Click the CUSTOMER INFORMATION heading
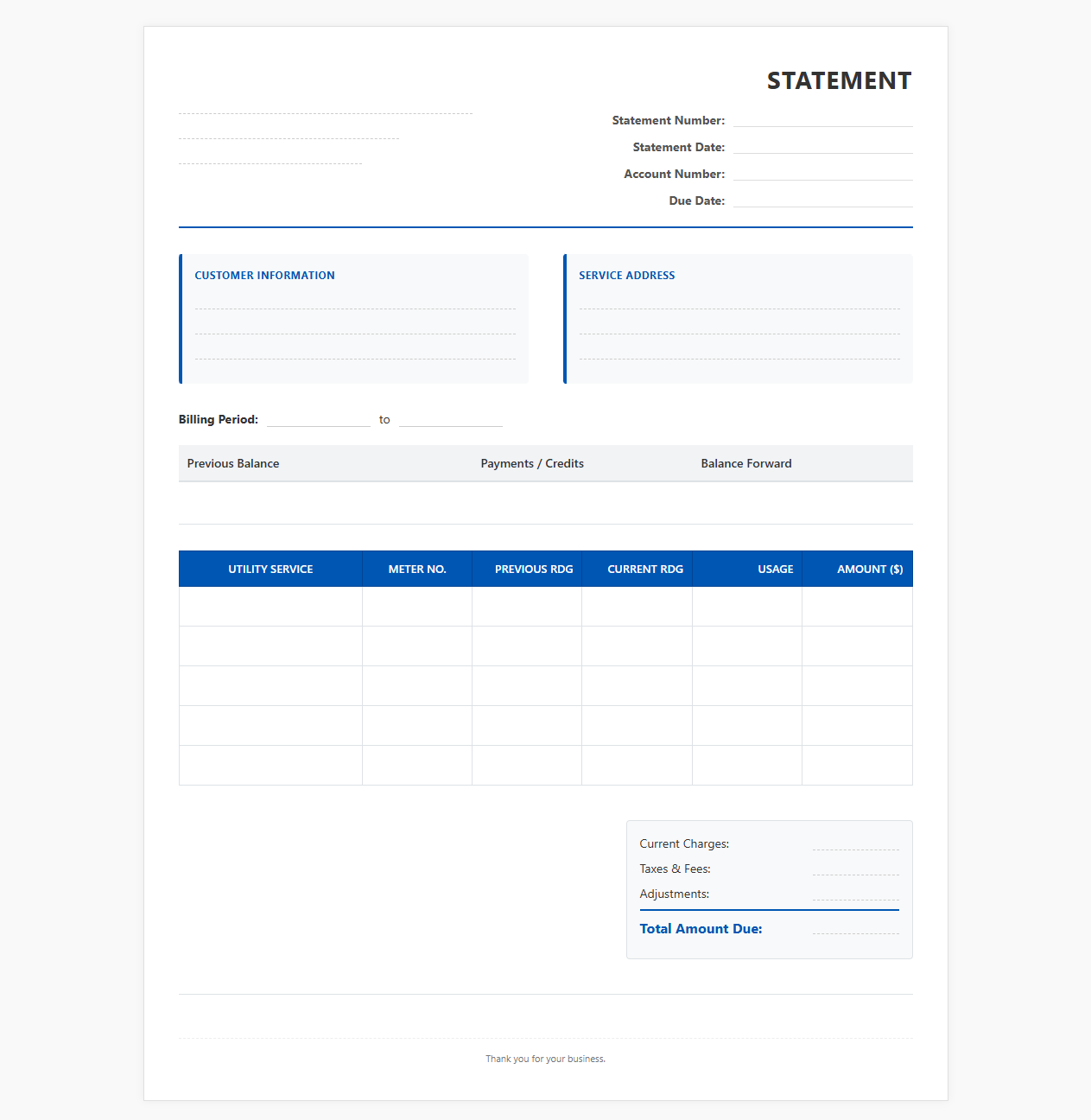This screenshot has height=1120, width=1091. (x=264, y=276)
